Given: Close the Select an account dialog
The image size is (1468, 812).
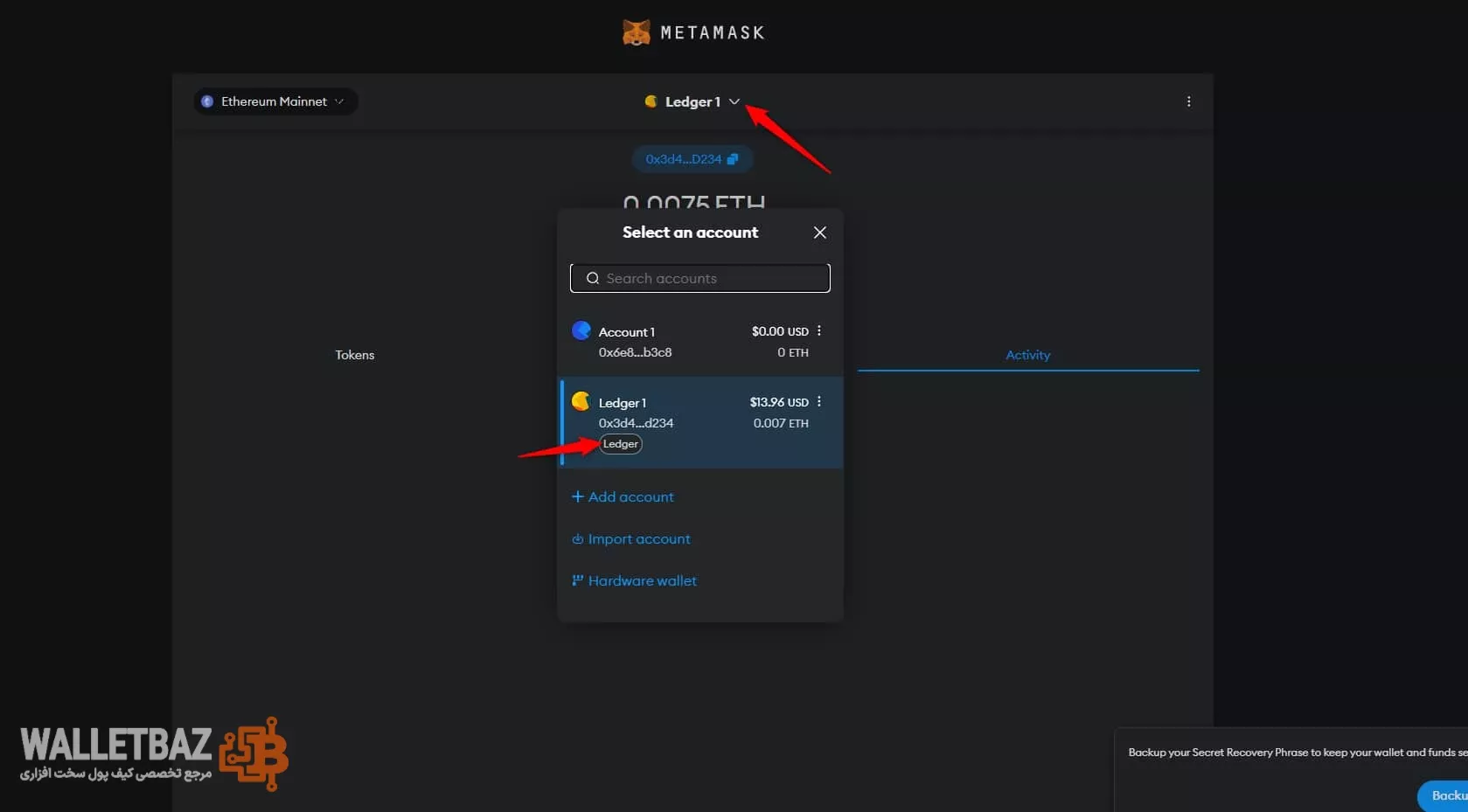Looking at the screenshot, I should (x=819, y=232).
